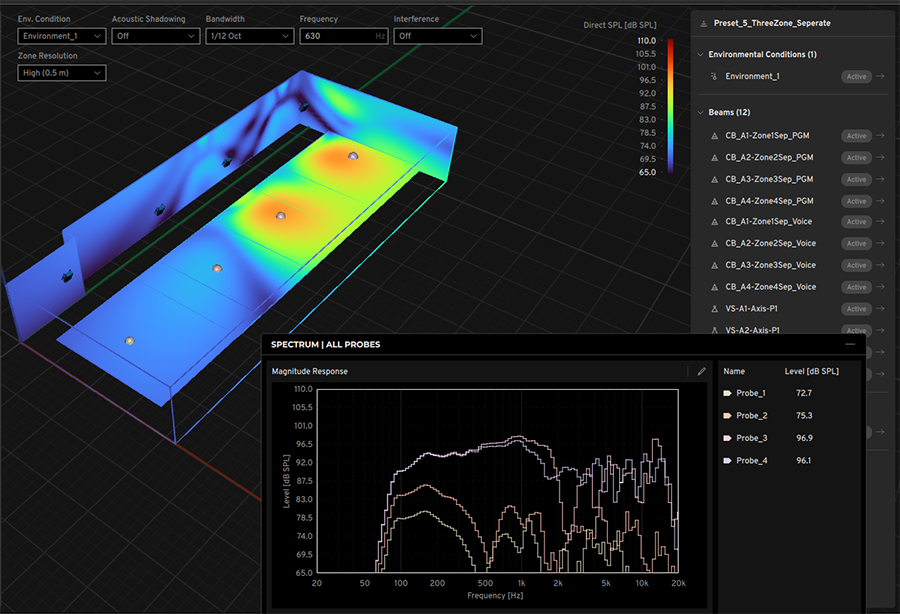Screen dimensions: 900x614
Task: Collapse the Beams (12) section
Action: click(x=701, y=113)
